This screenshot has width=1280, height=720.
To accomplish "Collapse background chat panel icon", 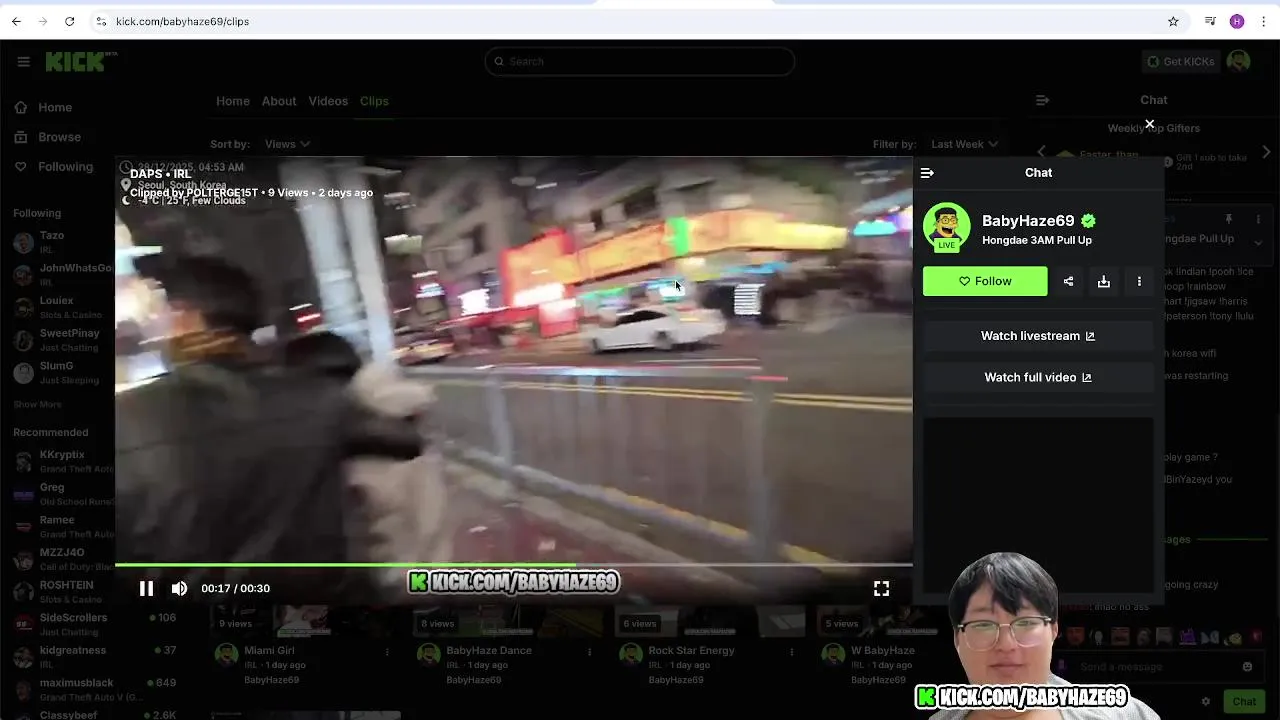I will click(x=1042, y=100).
